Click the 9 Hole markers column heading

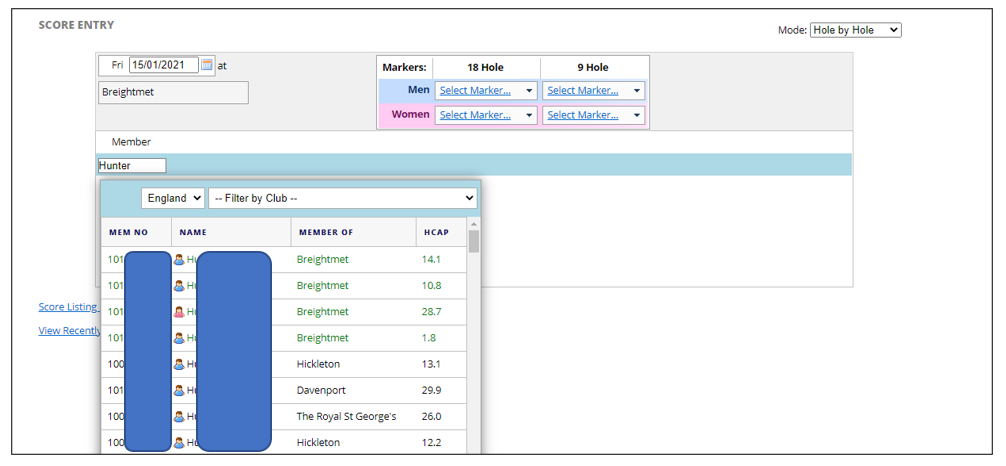click(x=593, y=67)
